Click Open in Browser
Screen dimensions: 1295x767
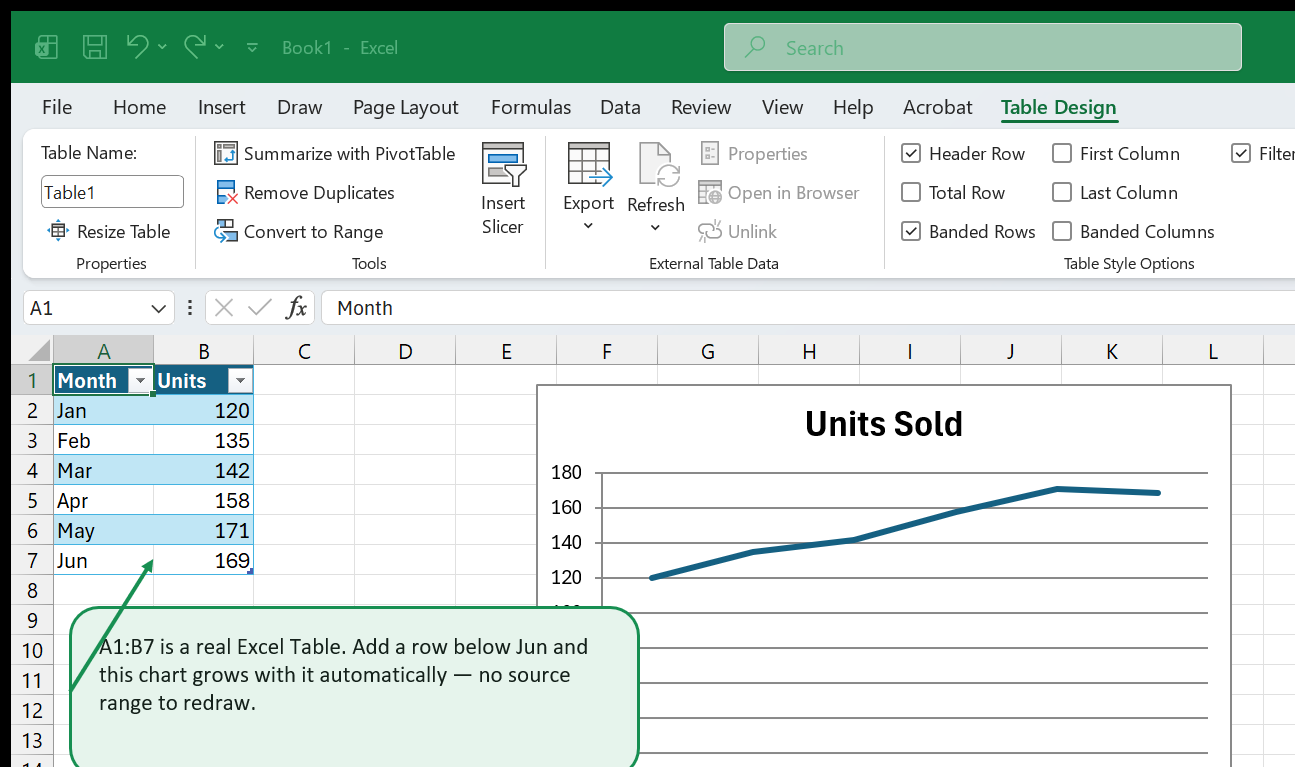(x=778, y=193)
